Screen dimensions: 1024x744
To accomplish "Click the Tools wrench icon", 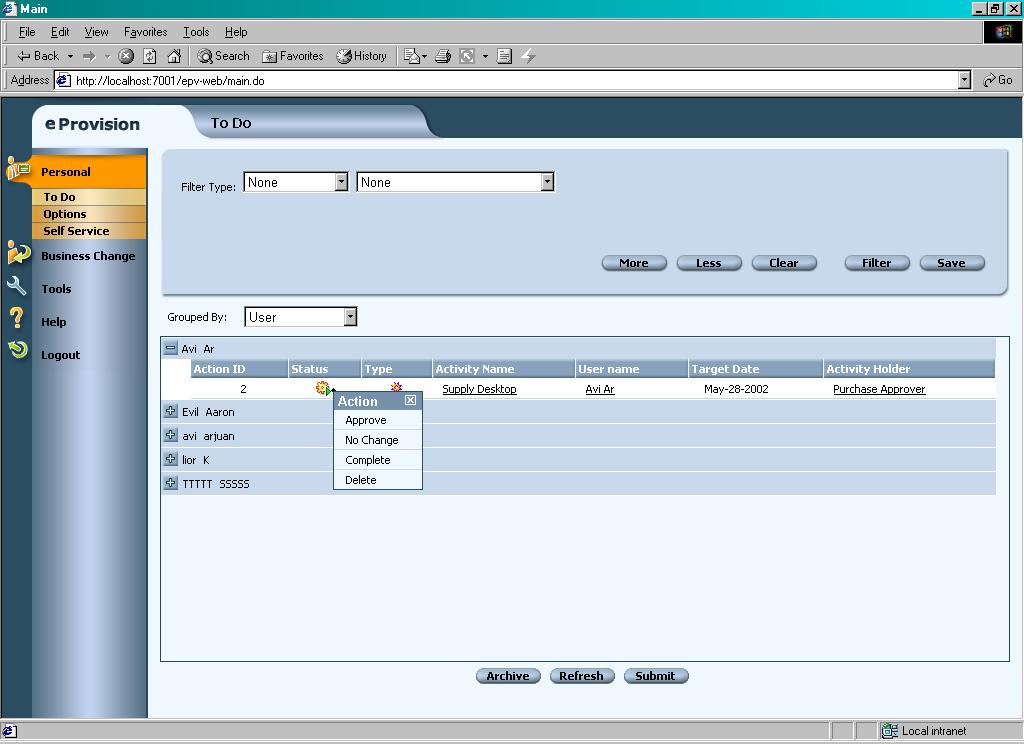I will coord(17,287).
